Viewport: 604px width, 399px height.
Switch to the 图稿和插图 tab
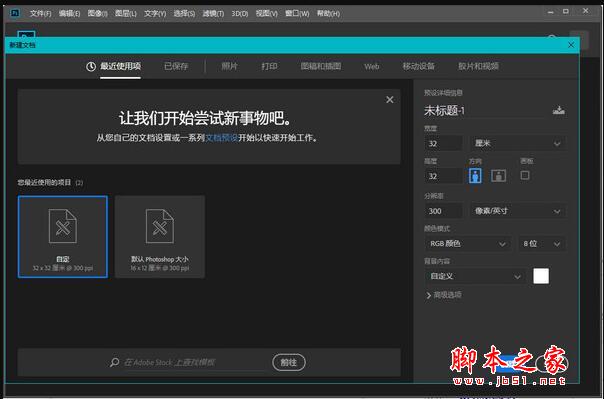[321, 66]
